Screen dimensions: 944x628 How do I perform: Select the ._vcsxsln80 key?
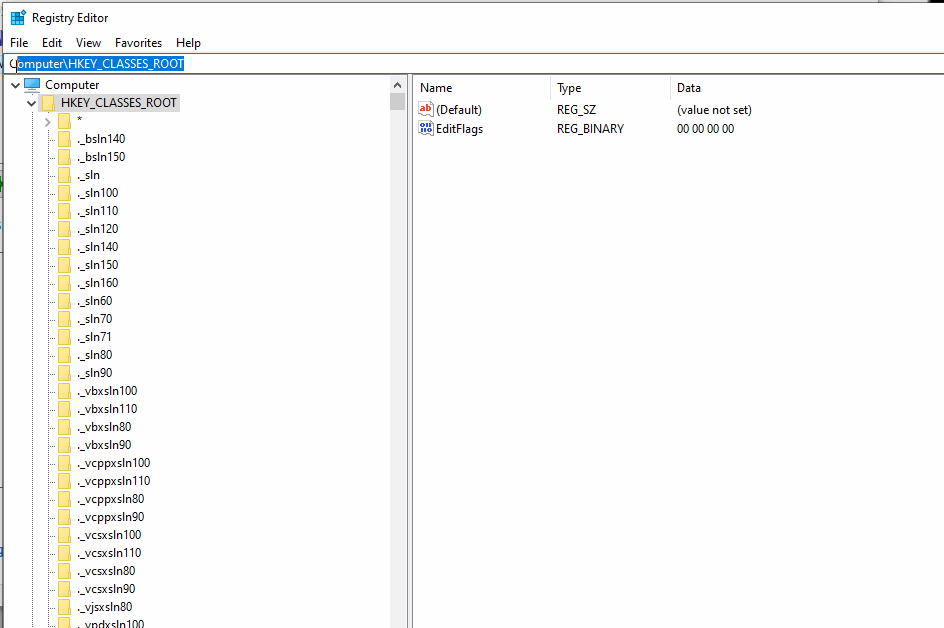(106, 571)
